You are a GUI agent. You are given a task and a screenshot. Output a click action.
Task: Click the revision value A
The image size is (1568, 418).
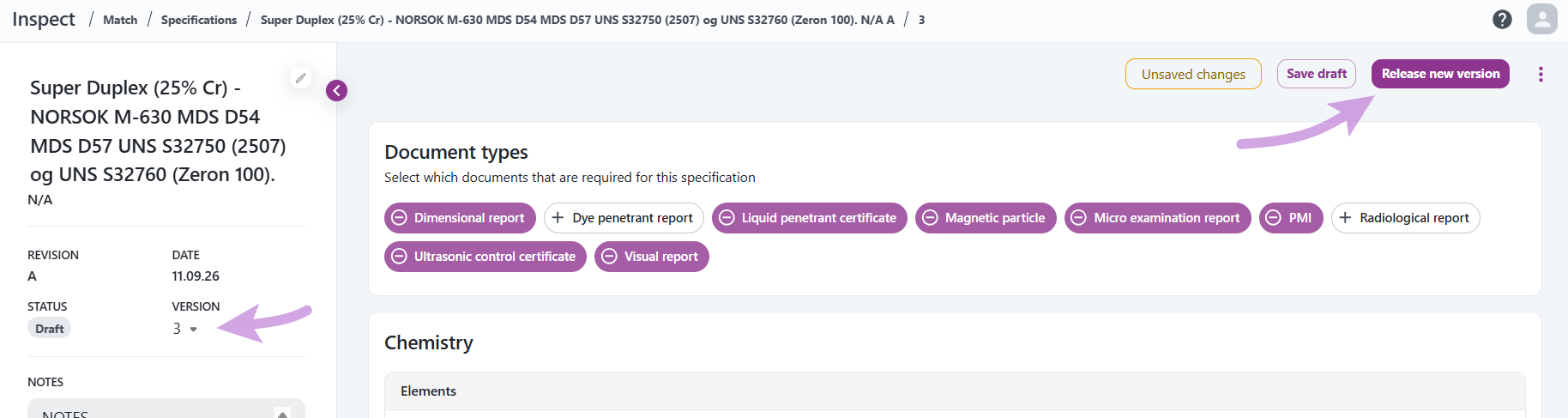[33, 276]
